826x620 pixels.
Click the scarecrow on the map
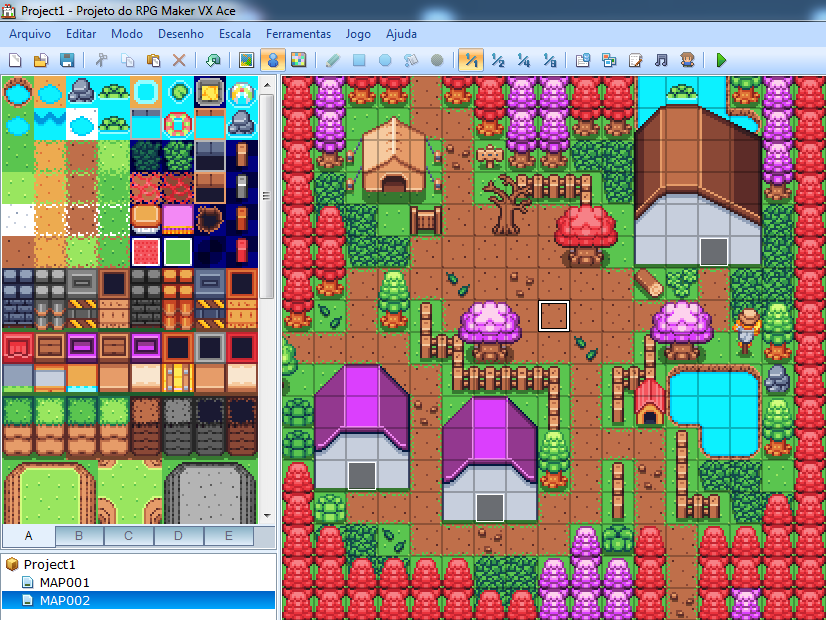pyautogui.click(x=746, y=331)
